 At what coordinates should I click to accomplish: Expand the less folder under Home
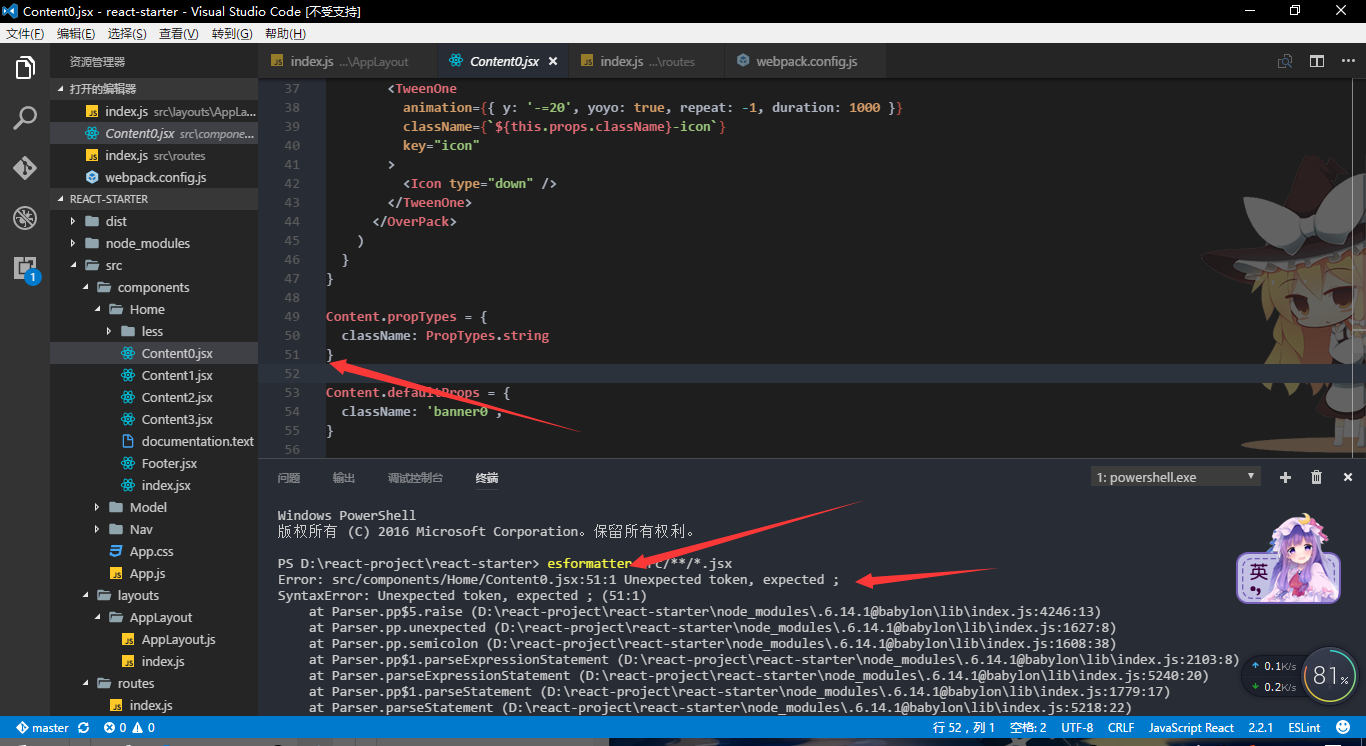click(x=109, y=332)
